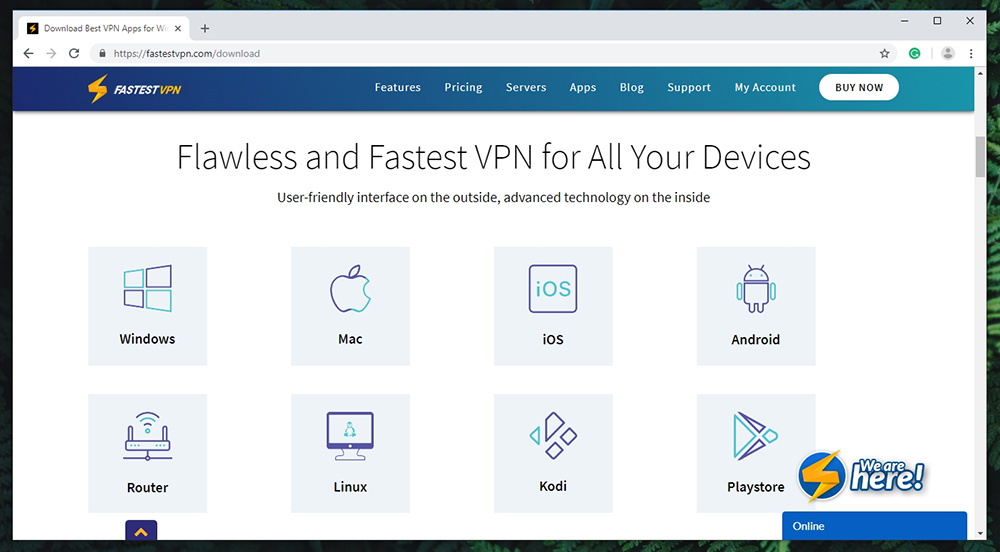This screenshot has height=552, width=1000.
Task: Select the Windows download tile icon
Action: [147, 288]
